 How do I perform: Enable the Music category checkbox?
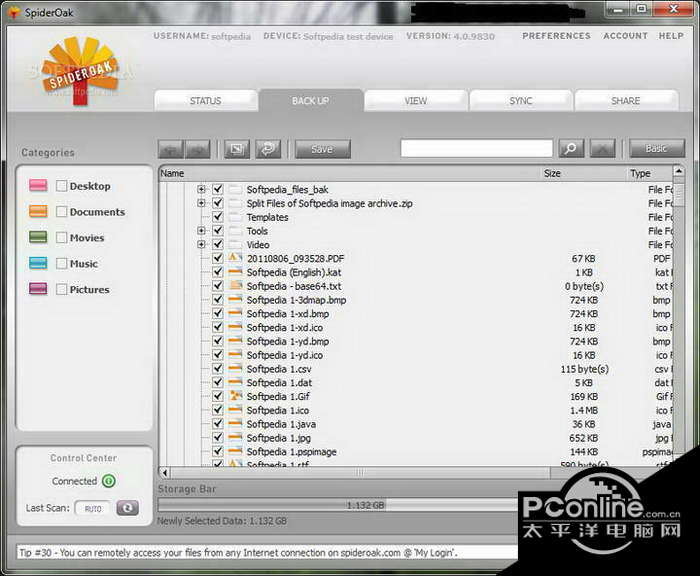pos(62,263)
